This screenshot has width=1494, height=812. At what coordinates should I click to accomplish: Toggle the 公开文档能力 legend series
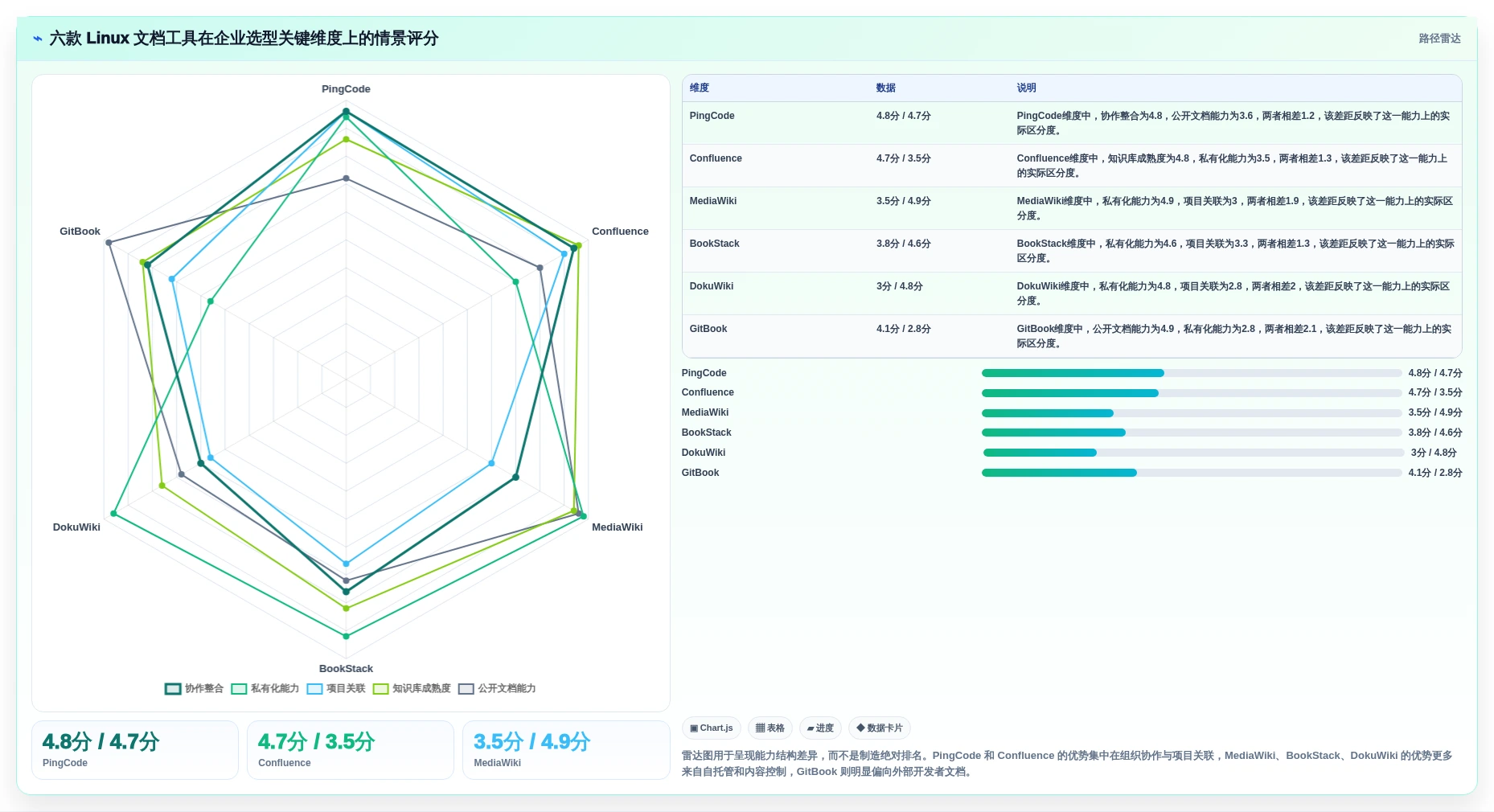coord(497,688)
